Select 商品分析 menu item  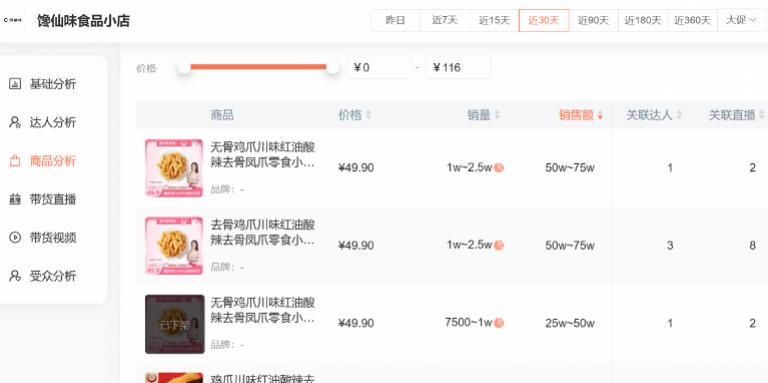(53, 161)
